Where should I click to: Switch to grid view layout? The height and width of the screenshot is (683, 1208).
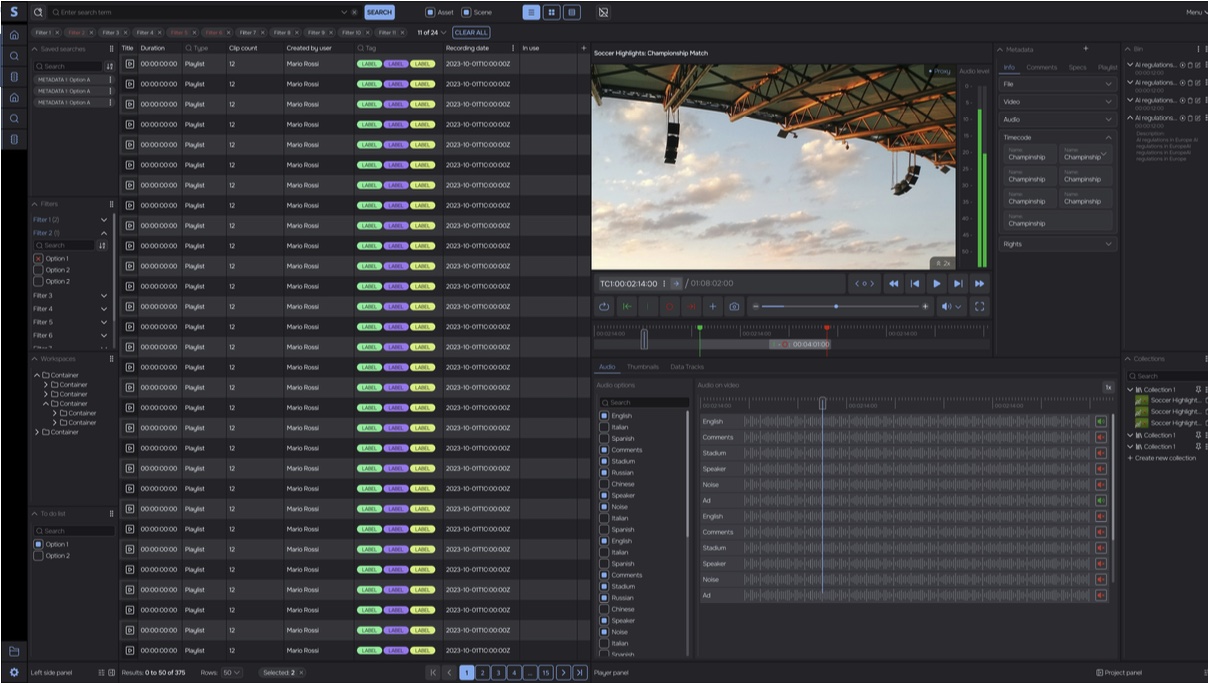coord(551,12)
